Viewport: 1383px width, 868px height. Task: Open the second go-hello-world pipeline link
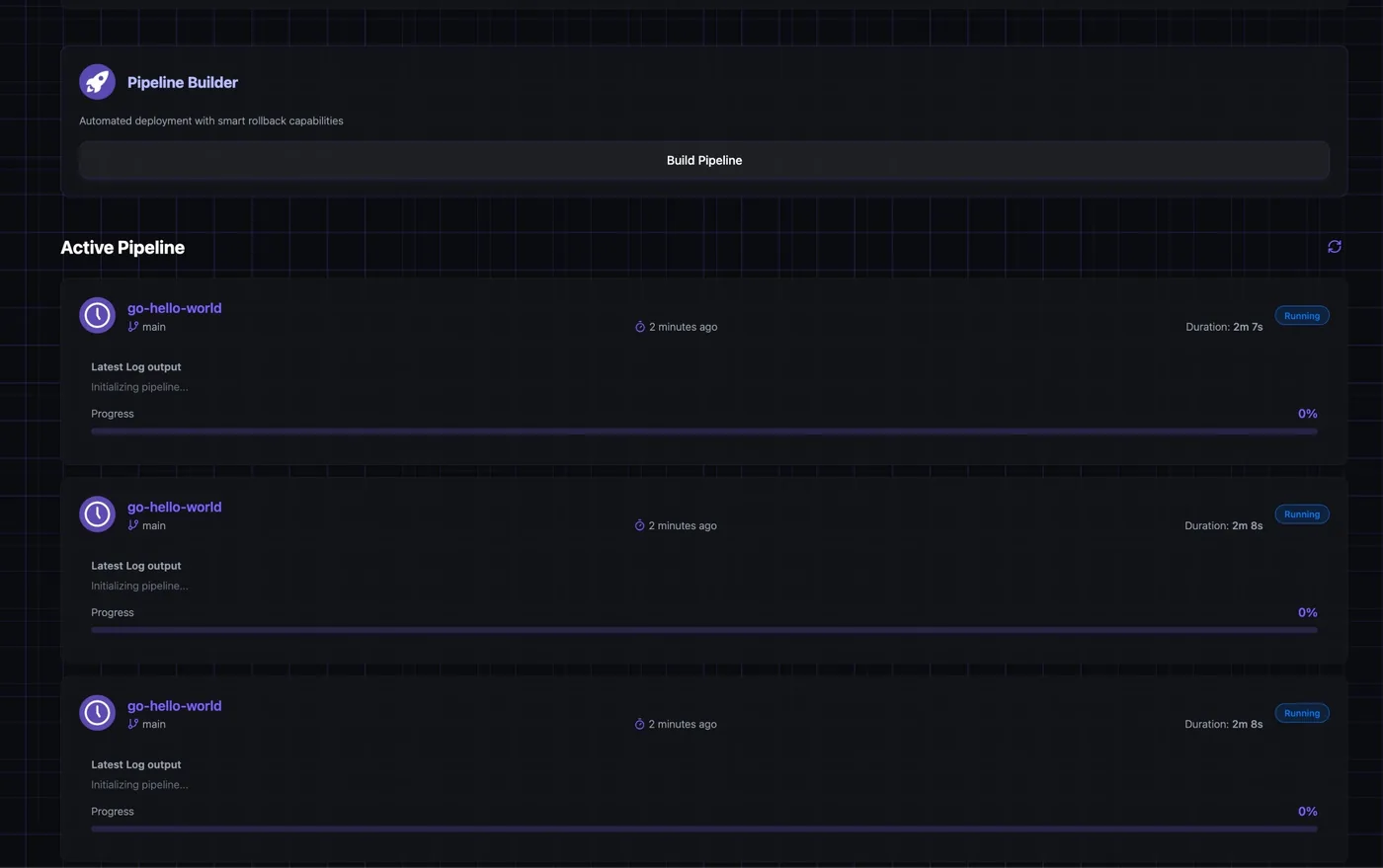tap(174, 507)
